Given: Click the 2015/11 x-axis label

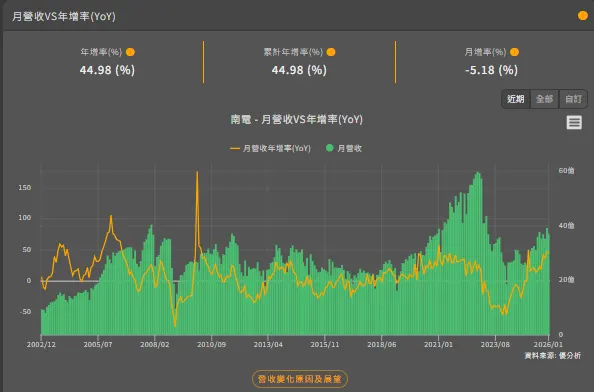Looking at the screenshot, I should [x=325, y=345].
